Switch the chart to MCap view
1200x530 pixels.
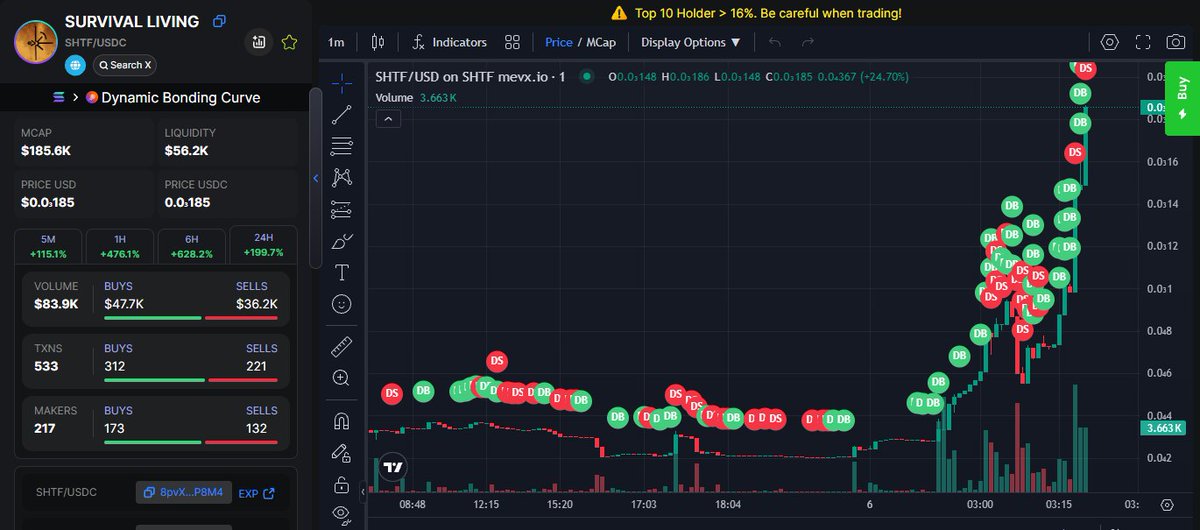pos(601,42)
